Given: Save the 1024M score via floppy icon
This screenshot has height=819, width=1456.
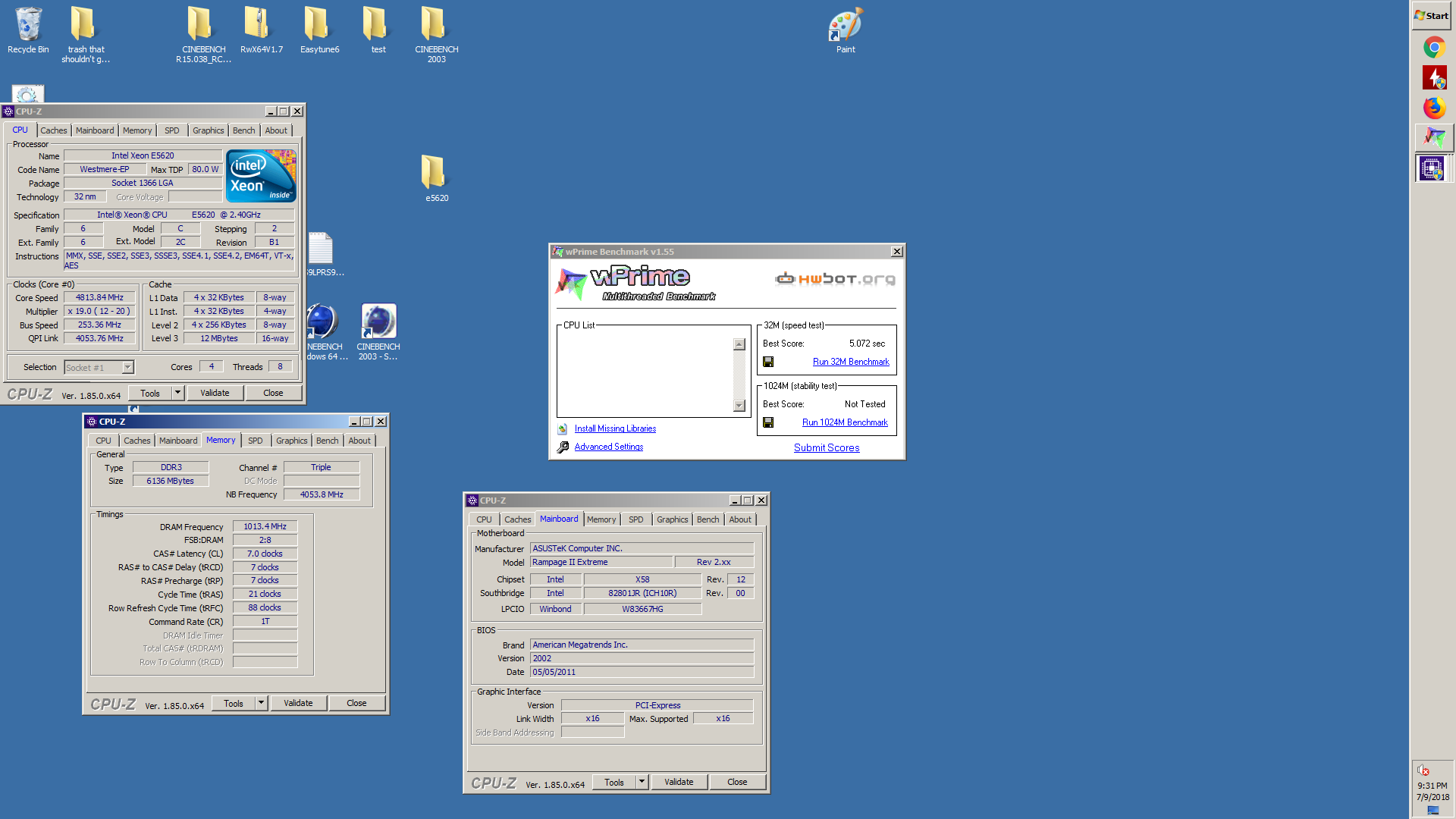Looking at the screenshot, I should coord(768,422).
